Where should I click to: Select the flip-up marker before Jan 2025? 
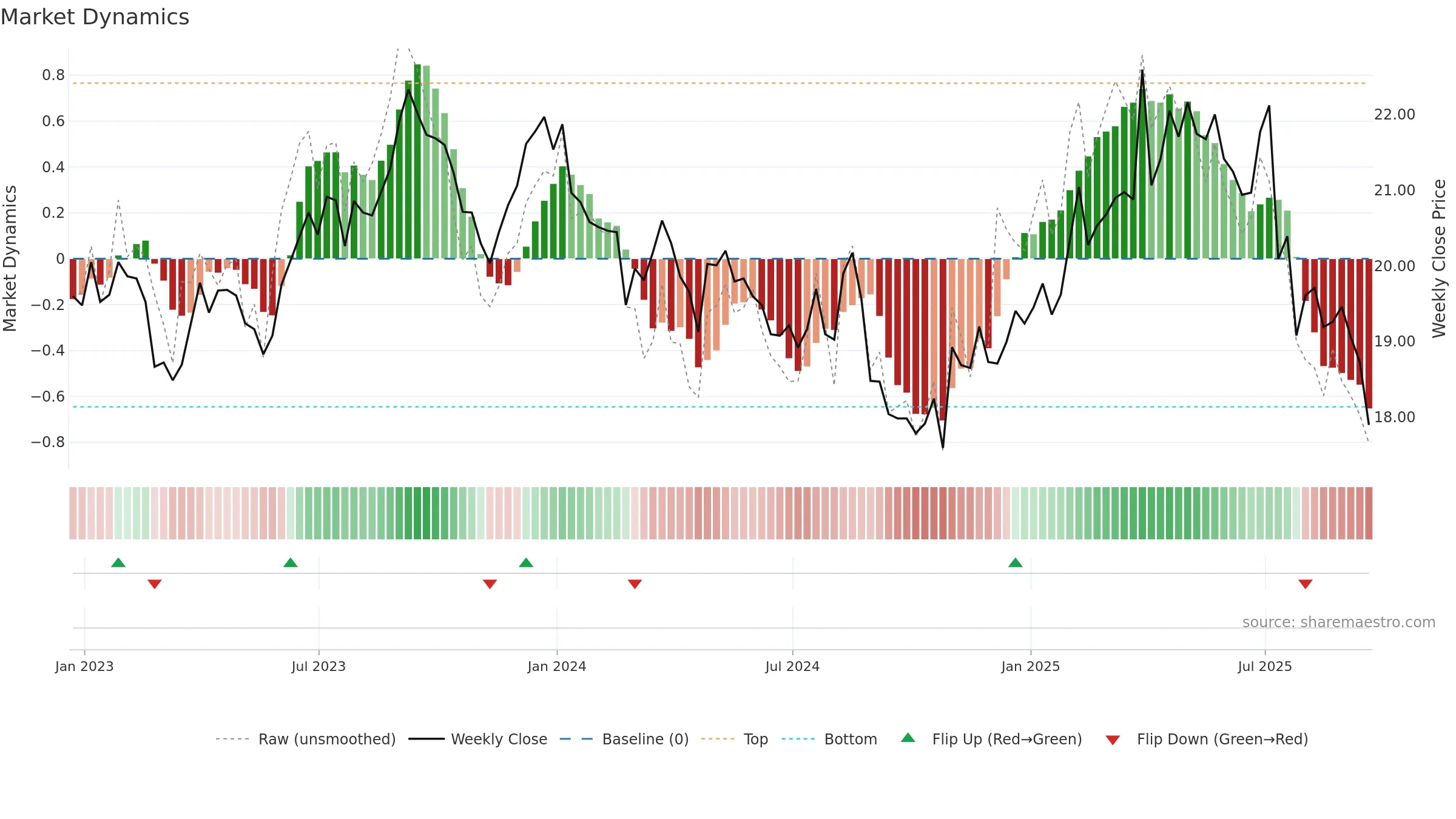point(1016,562)
